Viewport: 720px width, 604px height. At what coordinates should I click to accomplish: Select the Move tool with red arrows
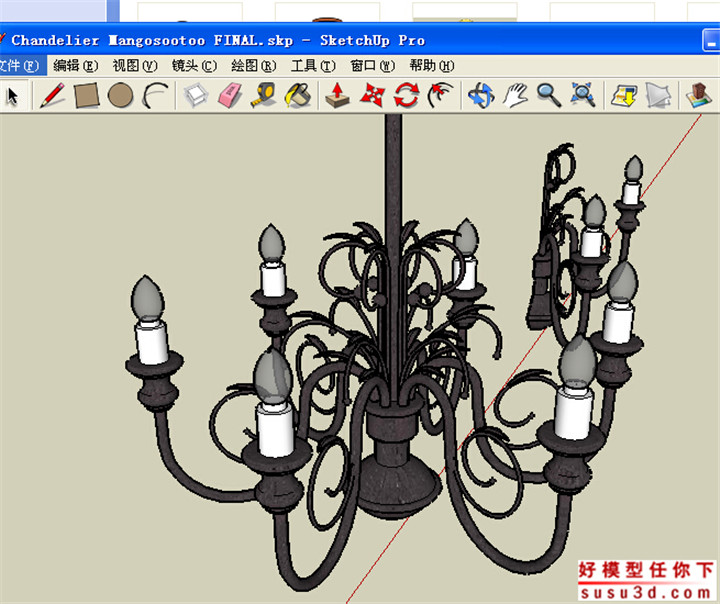371,96
